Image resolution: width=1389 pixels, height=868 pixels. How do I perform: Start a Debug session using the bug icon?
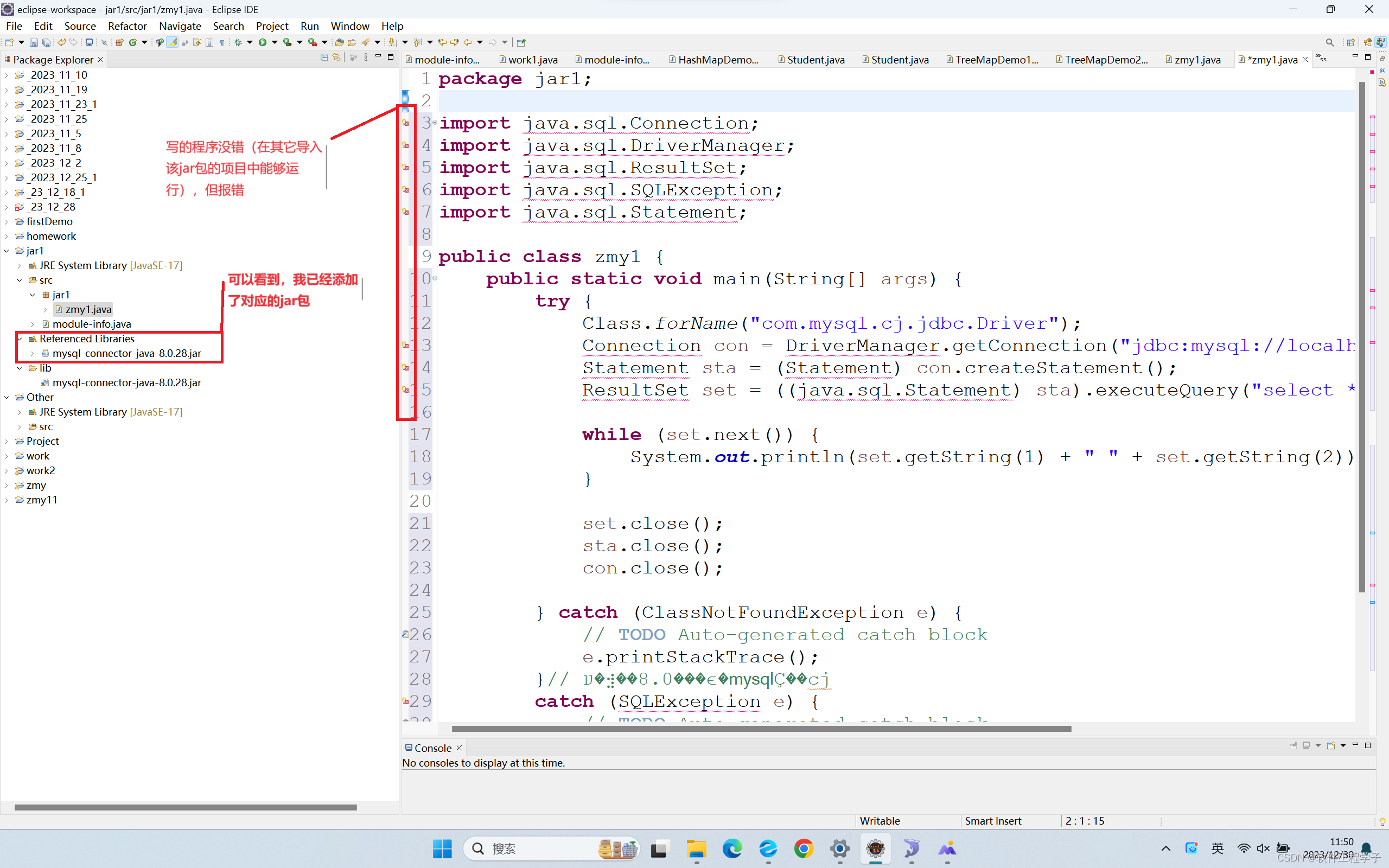point(239,42)
